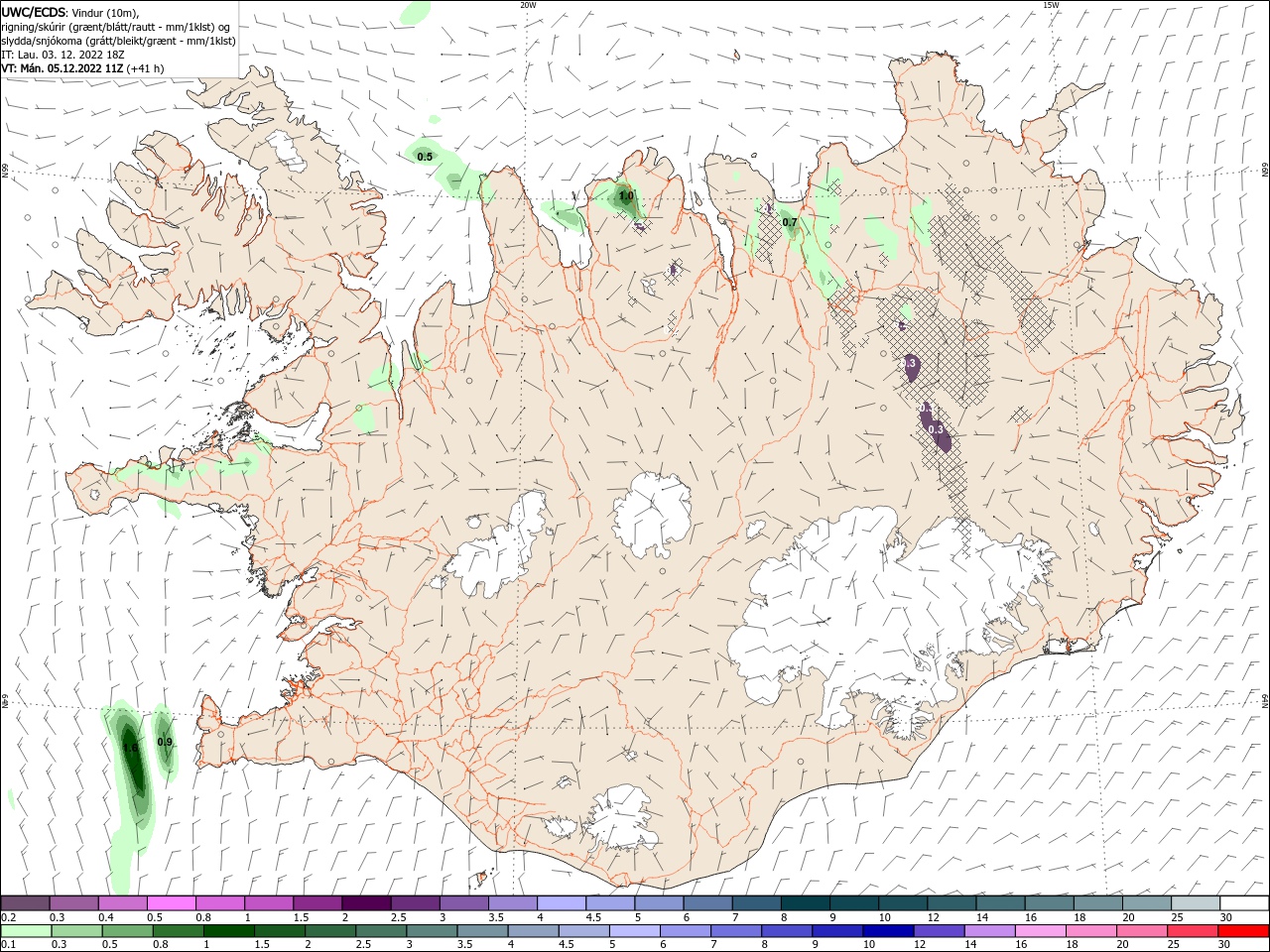Pick the snow scale swatch starting at 6
Screen dimensions: 1270x952
707,902
